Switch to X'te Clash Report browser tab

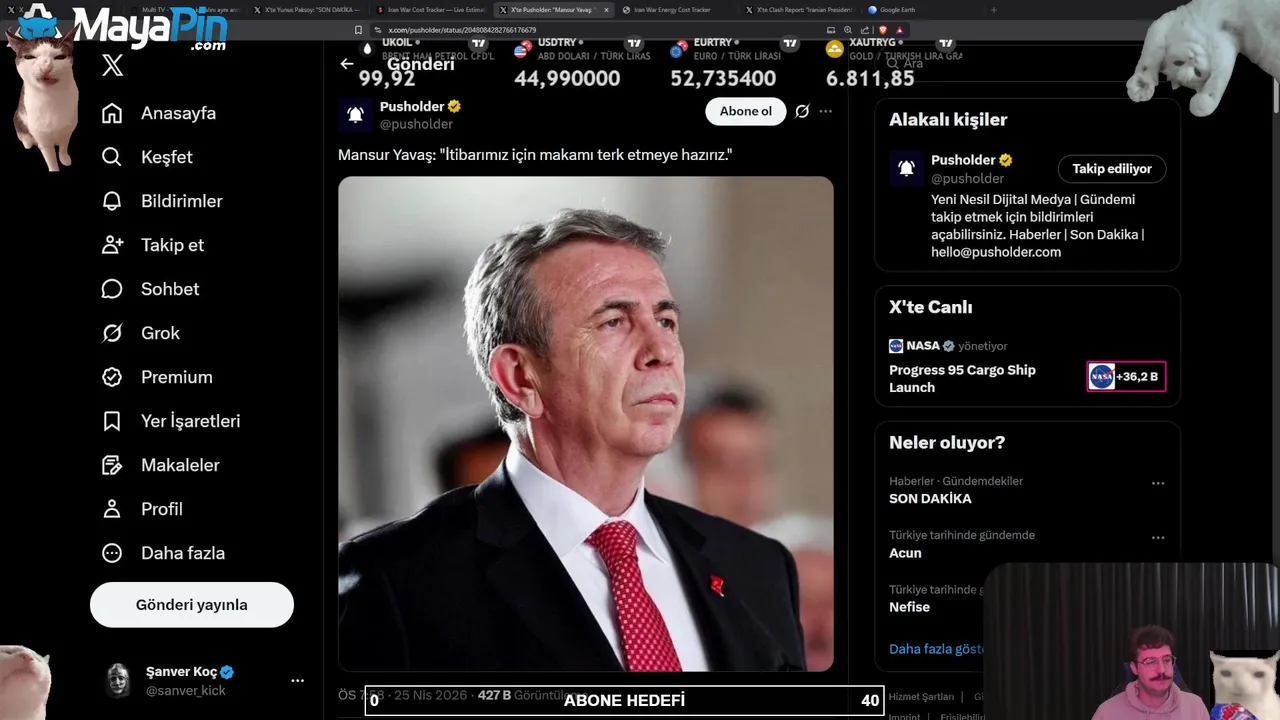pyautogui.click(x=798, y=10)
